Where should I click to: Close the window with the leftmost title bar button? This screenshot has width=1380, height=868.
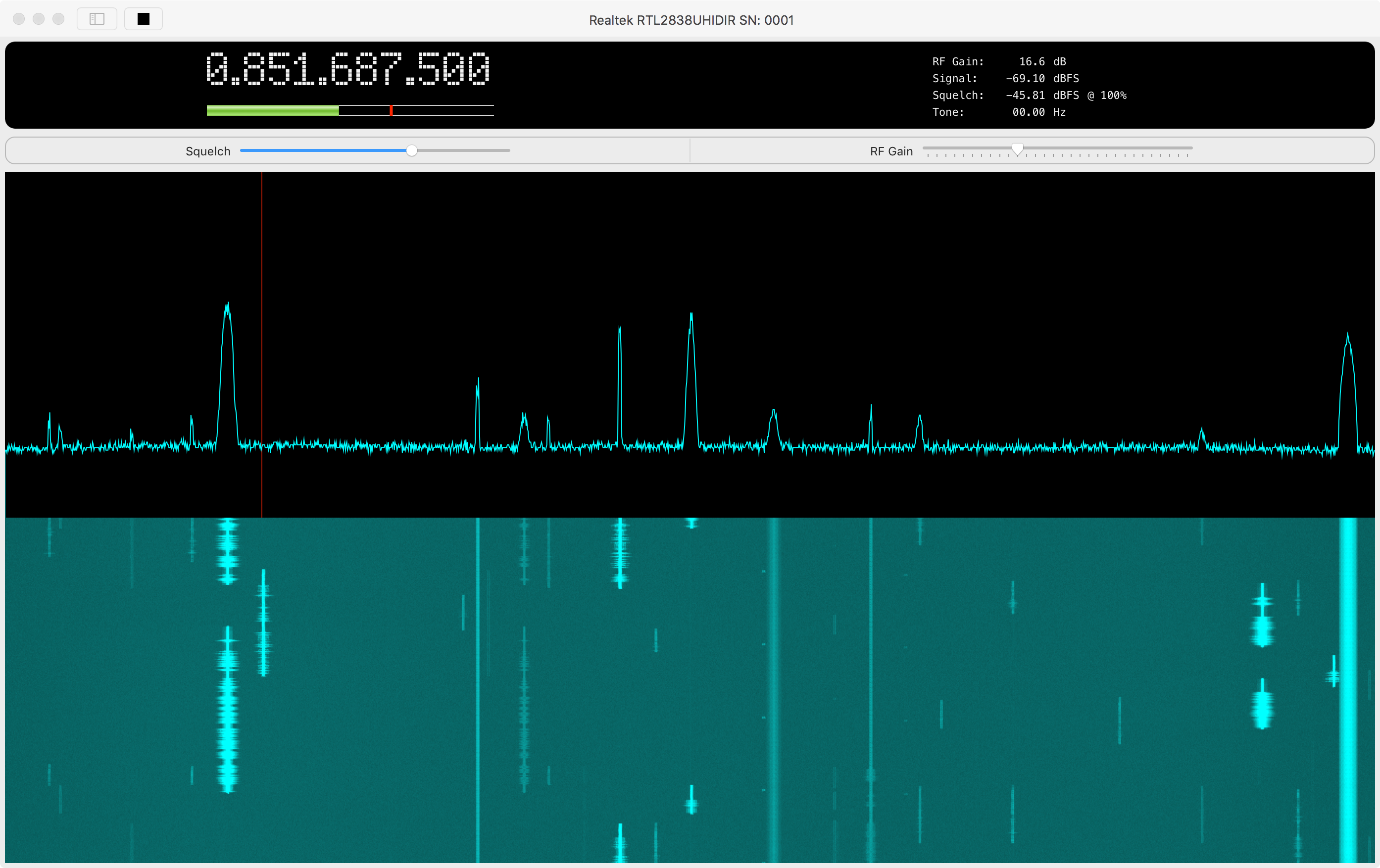[x=19, y=19]
